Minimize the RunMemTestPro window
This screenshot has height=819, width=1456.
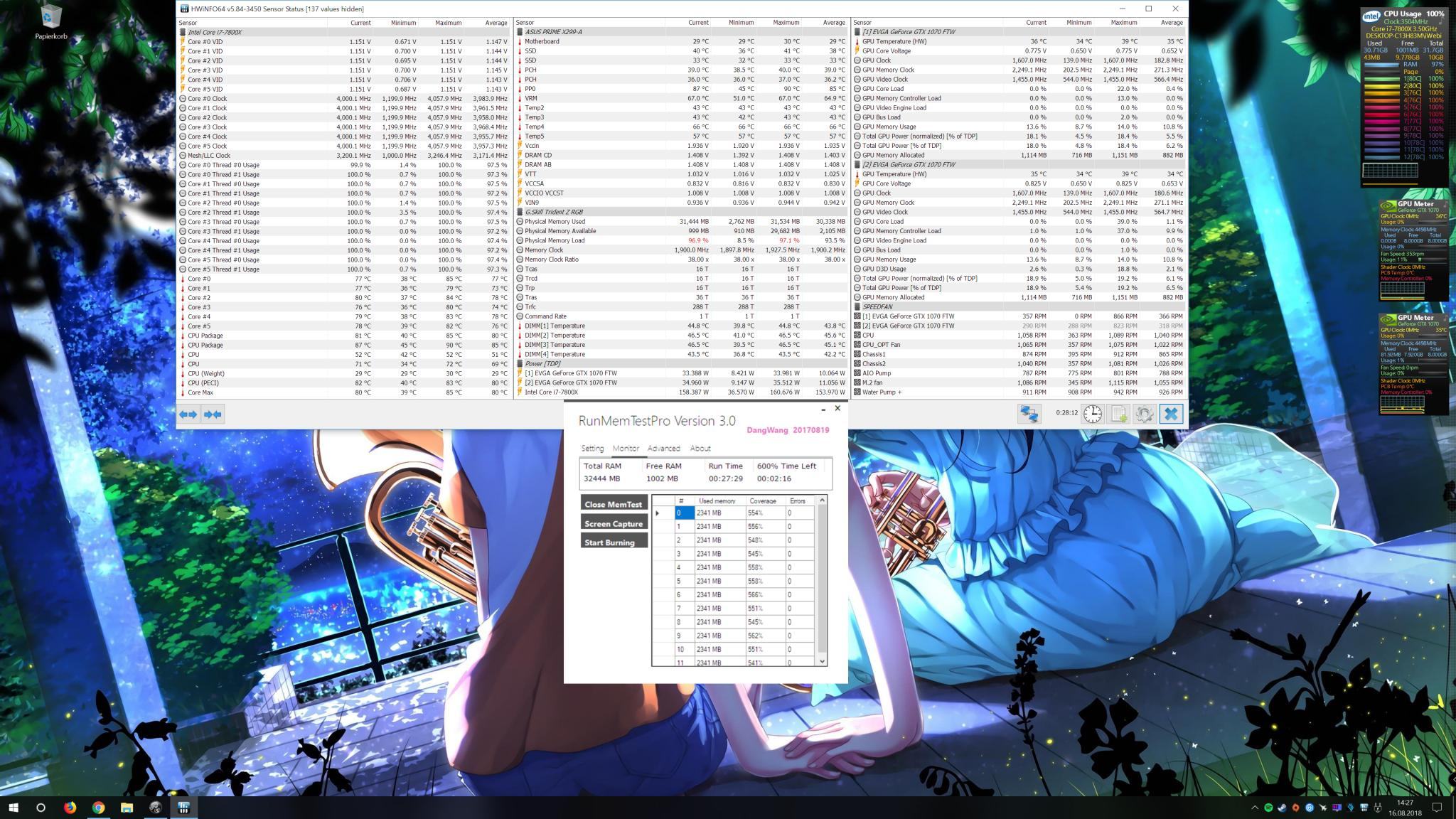point(823,409)
